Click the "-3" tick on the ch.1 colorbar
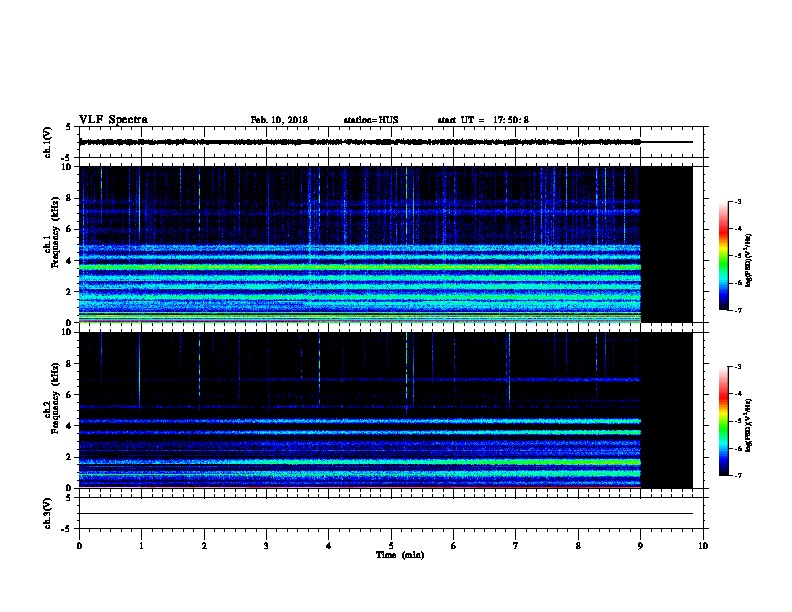Screen dimensions: 792x612 (737, 202)
